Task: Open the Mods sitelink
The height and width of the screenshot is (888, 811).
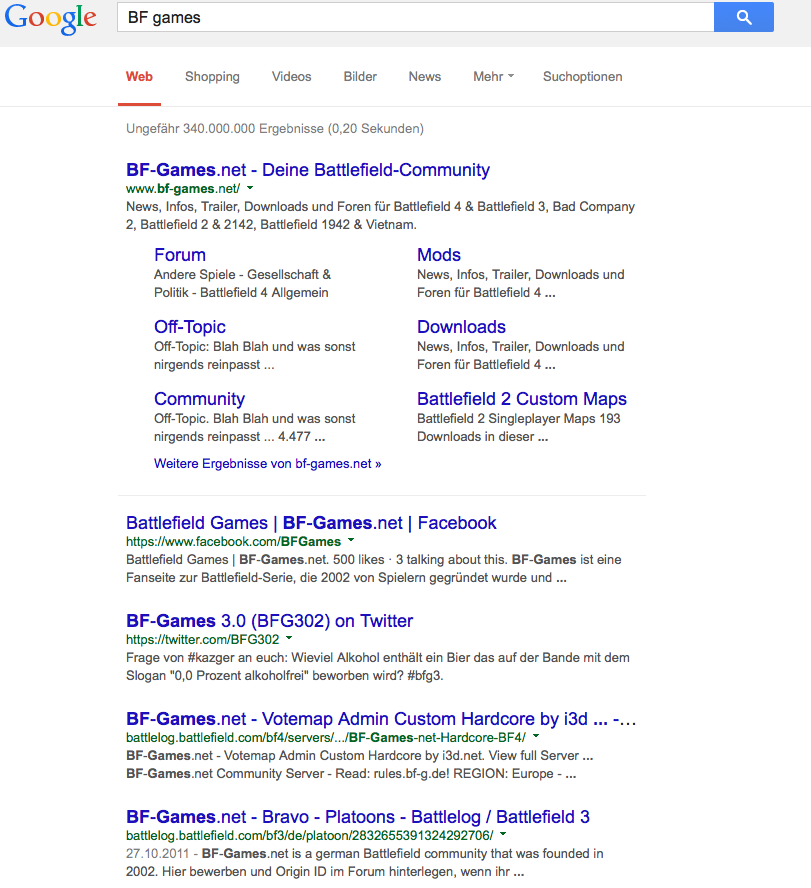Action: (439, 255)
